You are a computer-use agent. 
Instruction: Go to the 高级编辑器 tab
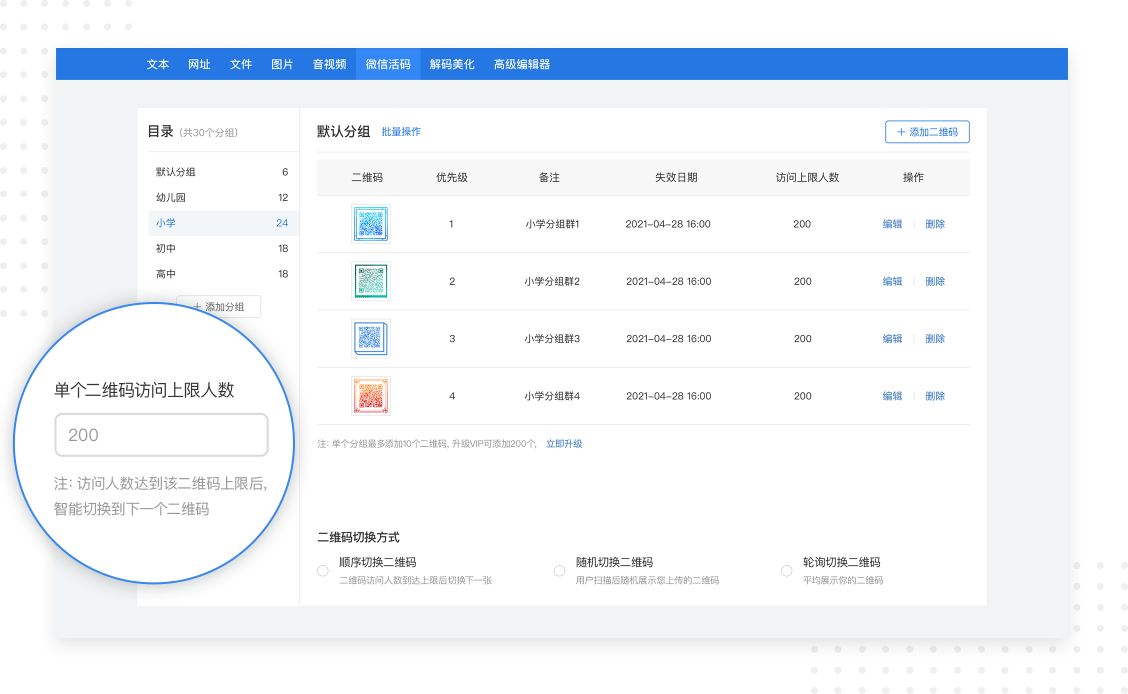point(522,64)
